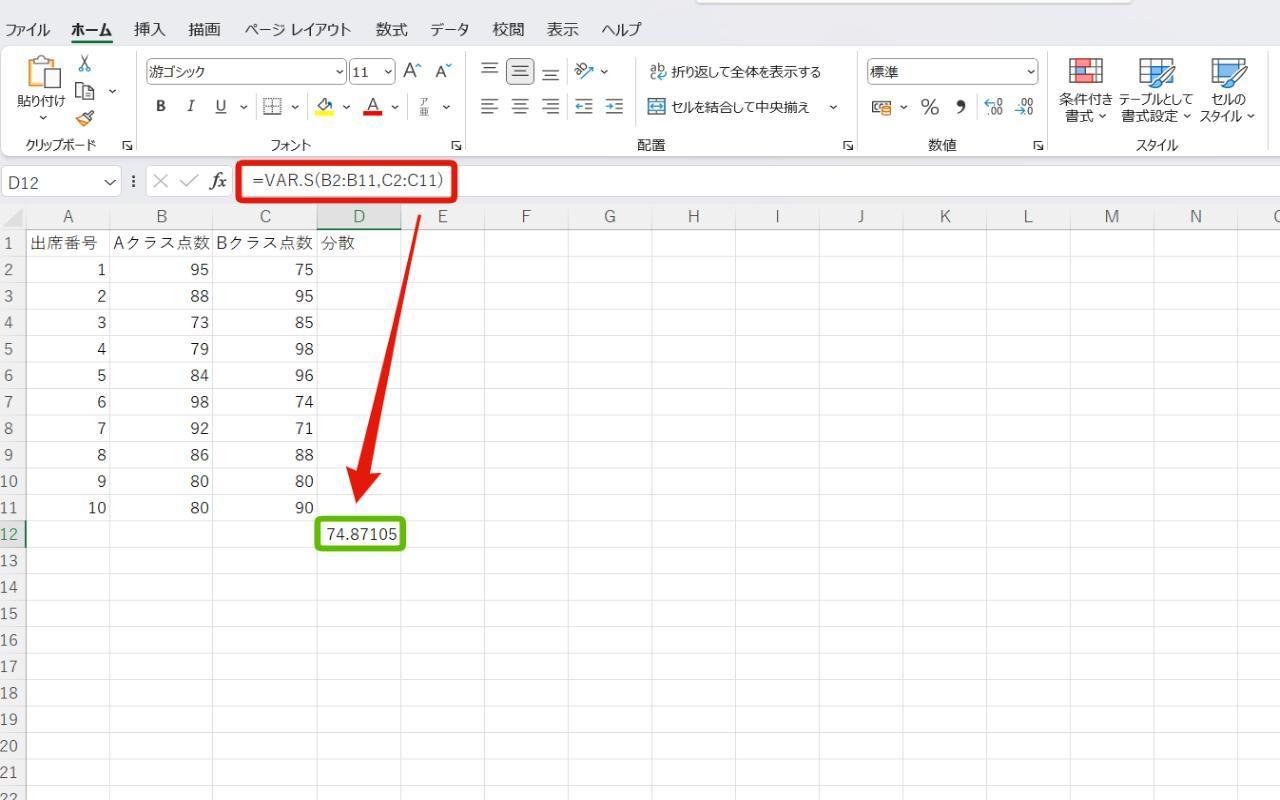
Task: Open the データ tab
Action: point(449,29)
